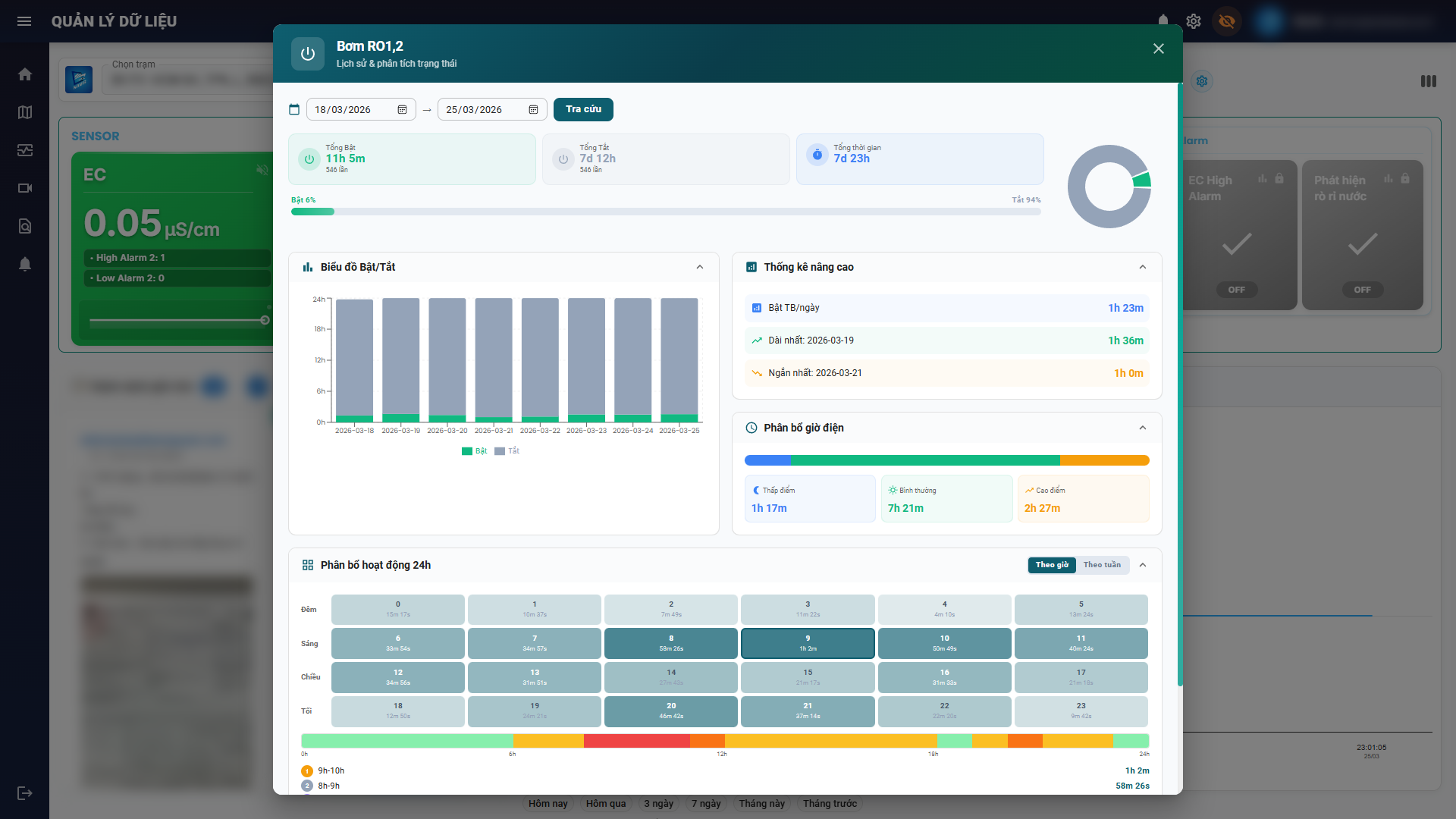Go to the home page icon

pyautogui.click(x=25, y=74)
